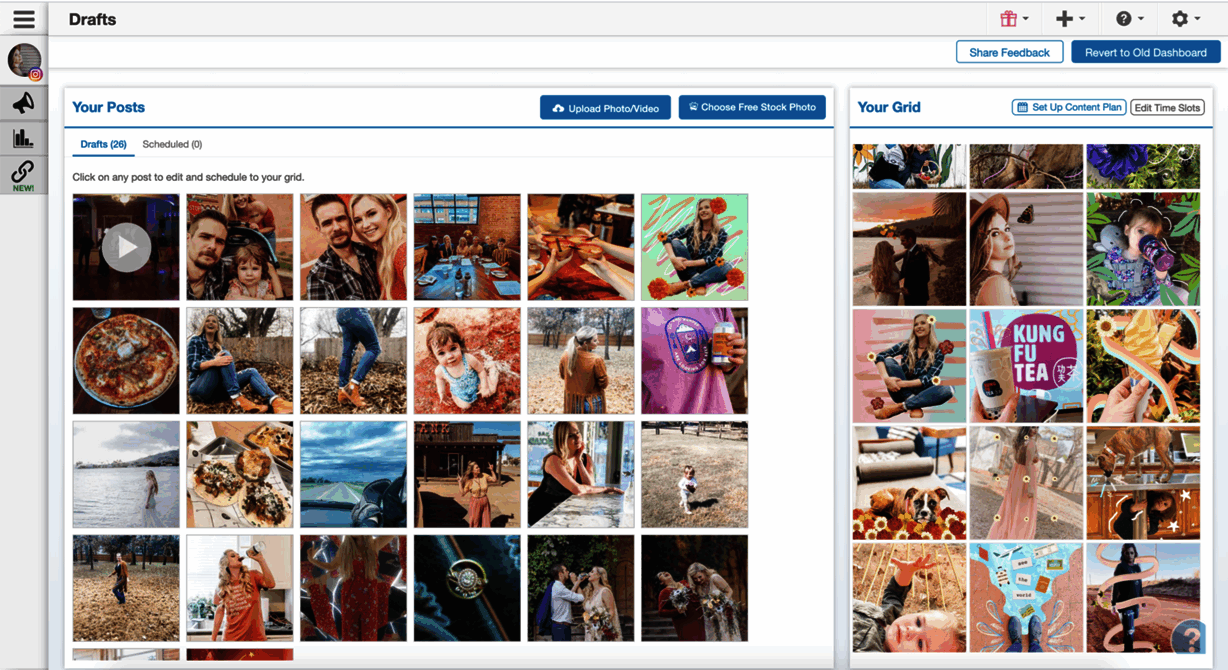
Task: Play the video draft thumbnail
Action: pos(126,247)
